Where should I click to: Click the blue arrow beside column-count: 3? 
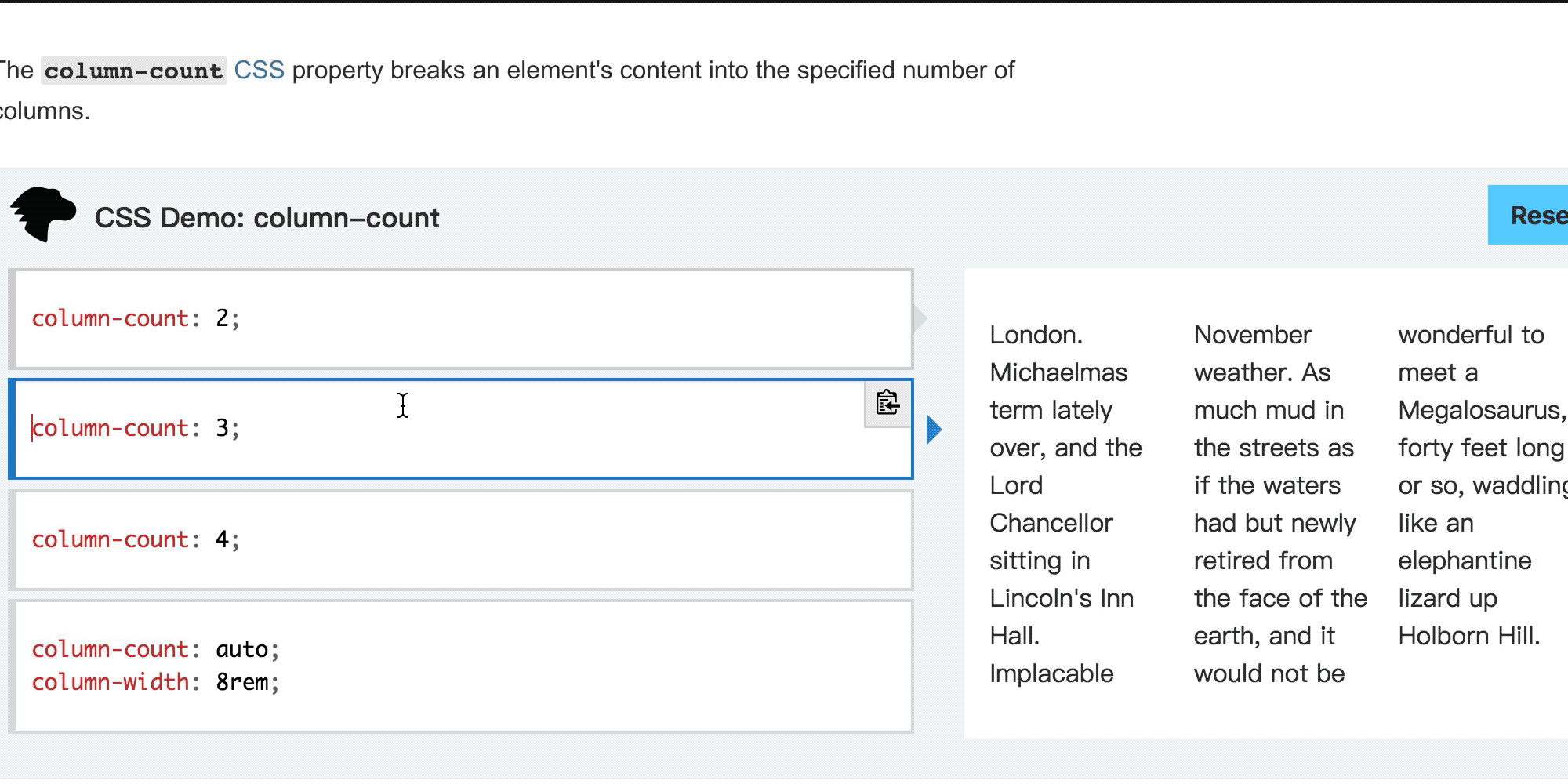pyautogui.click(x=933, y=430)
